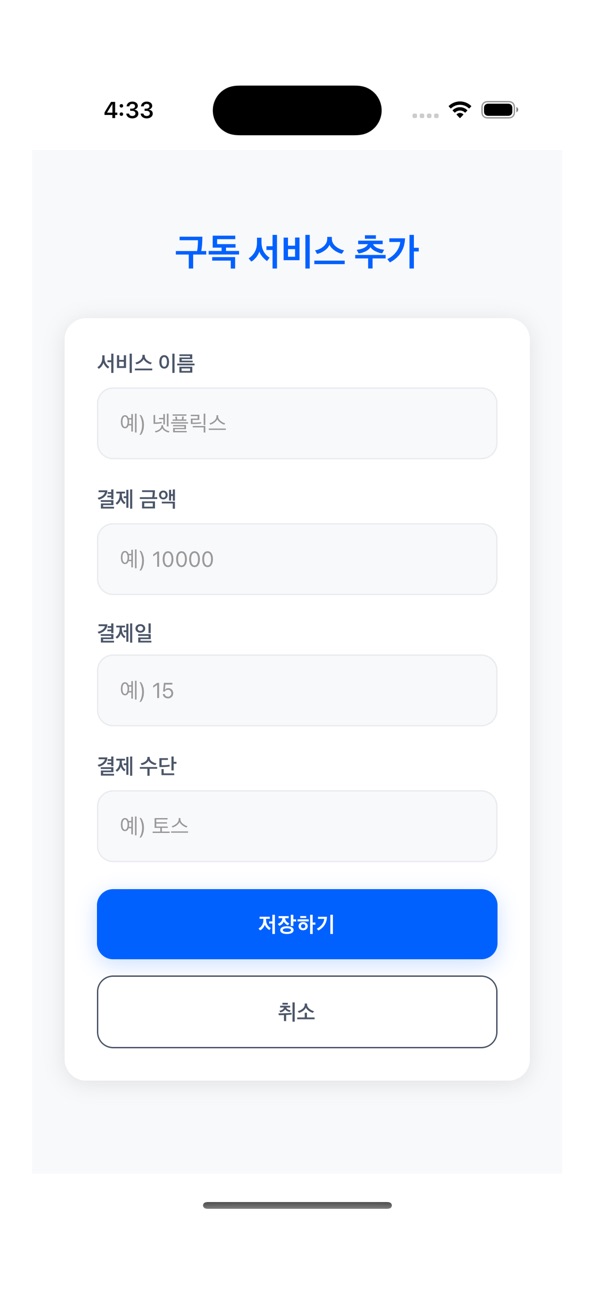This screenshot has height=1290, width=594.
Task: Focus the 서비스 이름 field with 넷플릭스 placeholder
Action: [297, 423]
